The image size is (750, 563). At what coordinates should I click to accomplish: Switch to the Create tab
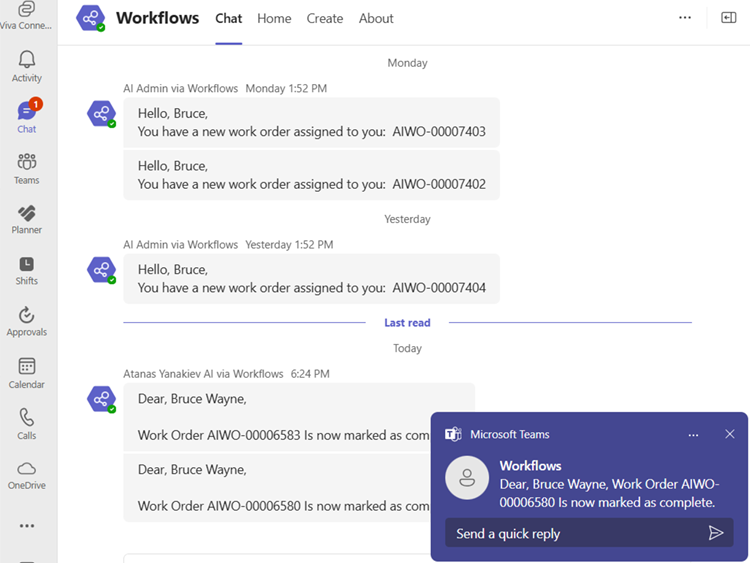pos(325,18)
